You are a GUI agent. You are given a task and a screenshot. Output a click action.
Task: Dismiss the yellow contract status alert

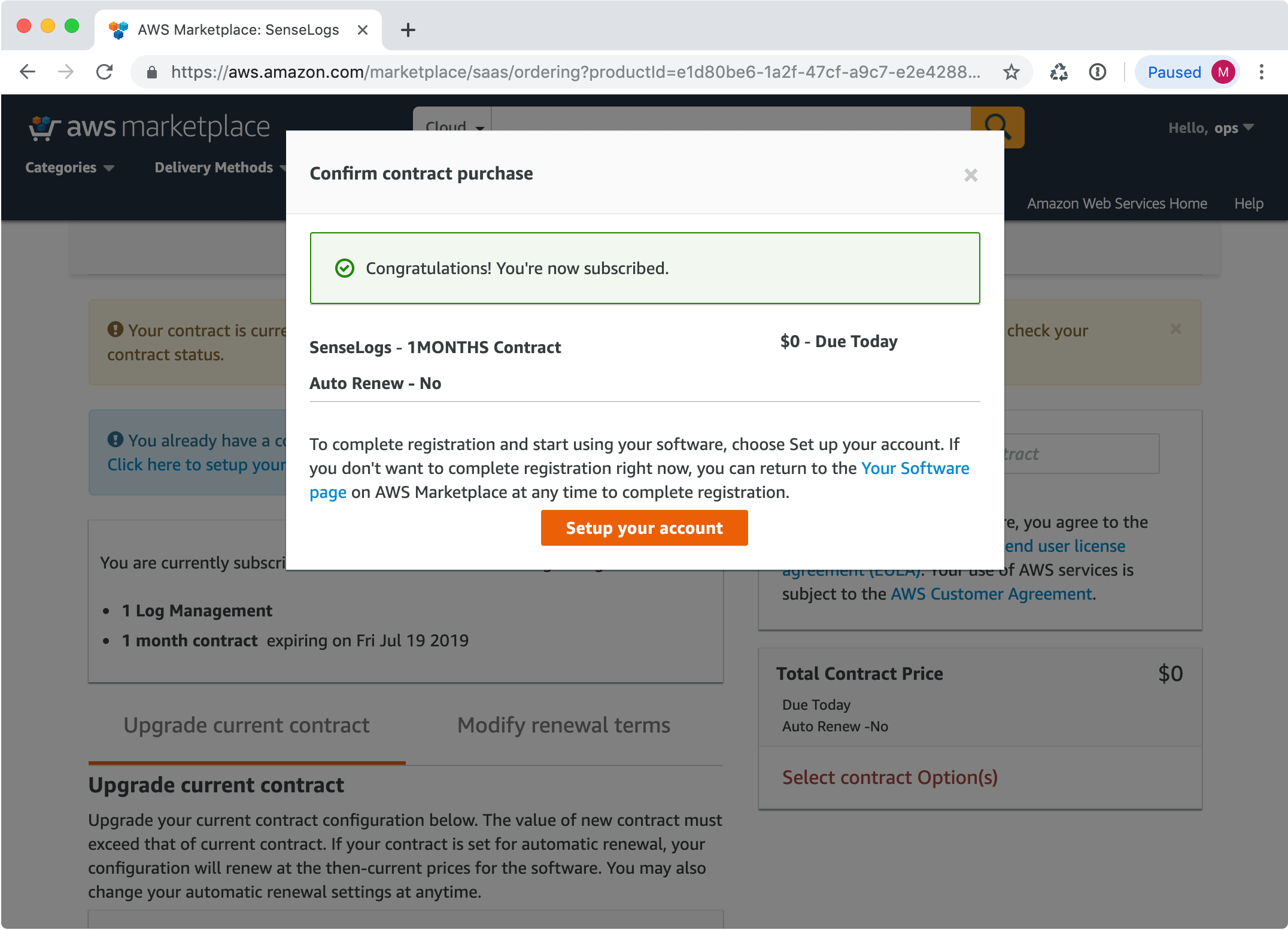(x=1175, y=329)
